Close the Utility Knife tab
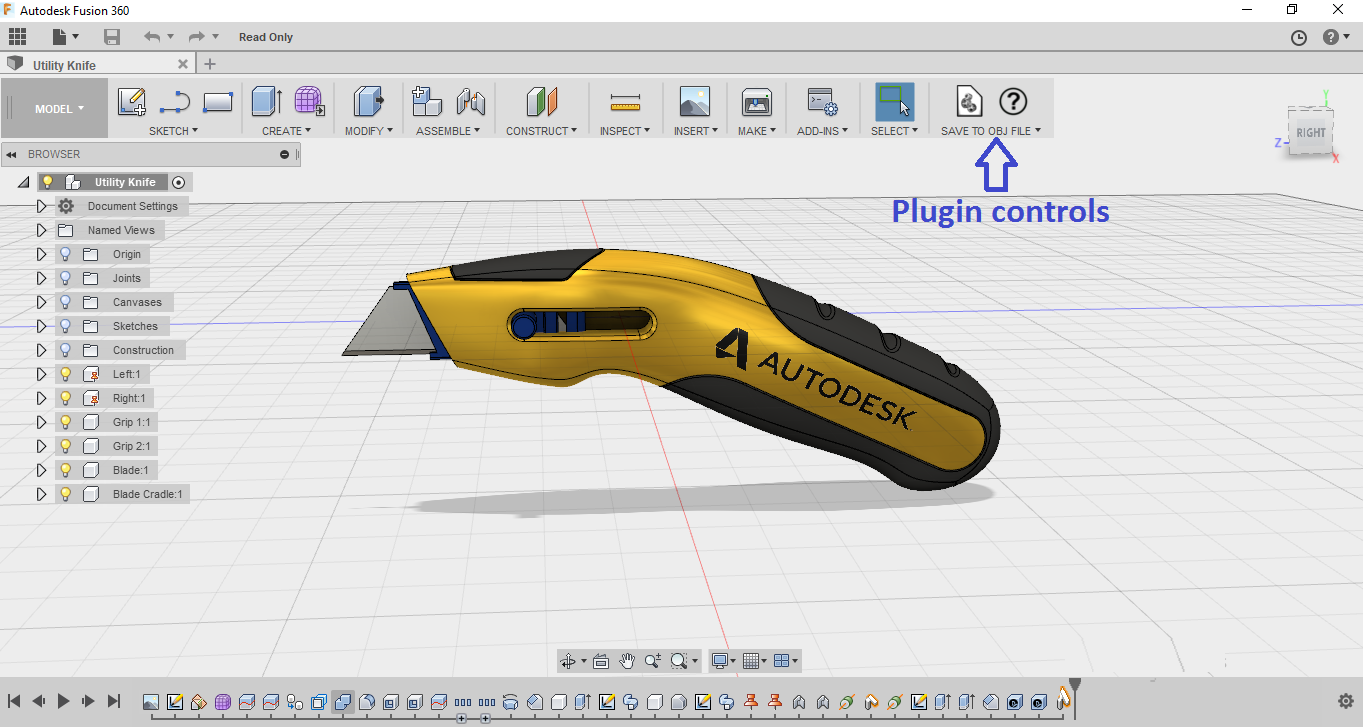 tap(182, 65)
